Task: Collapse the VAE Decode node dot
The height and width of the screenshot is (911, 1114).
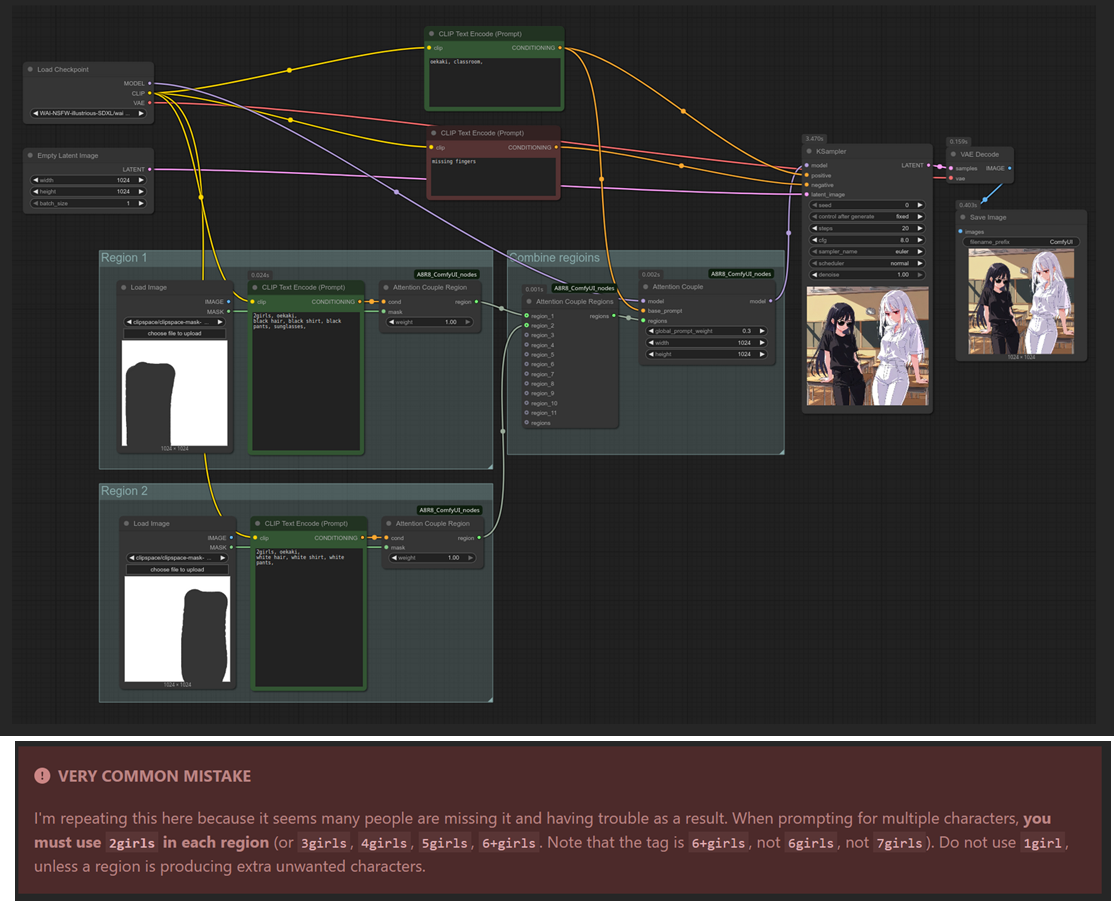Action: 953,154
